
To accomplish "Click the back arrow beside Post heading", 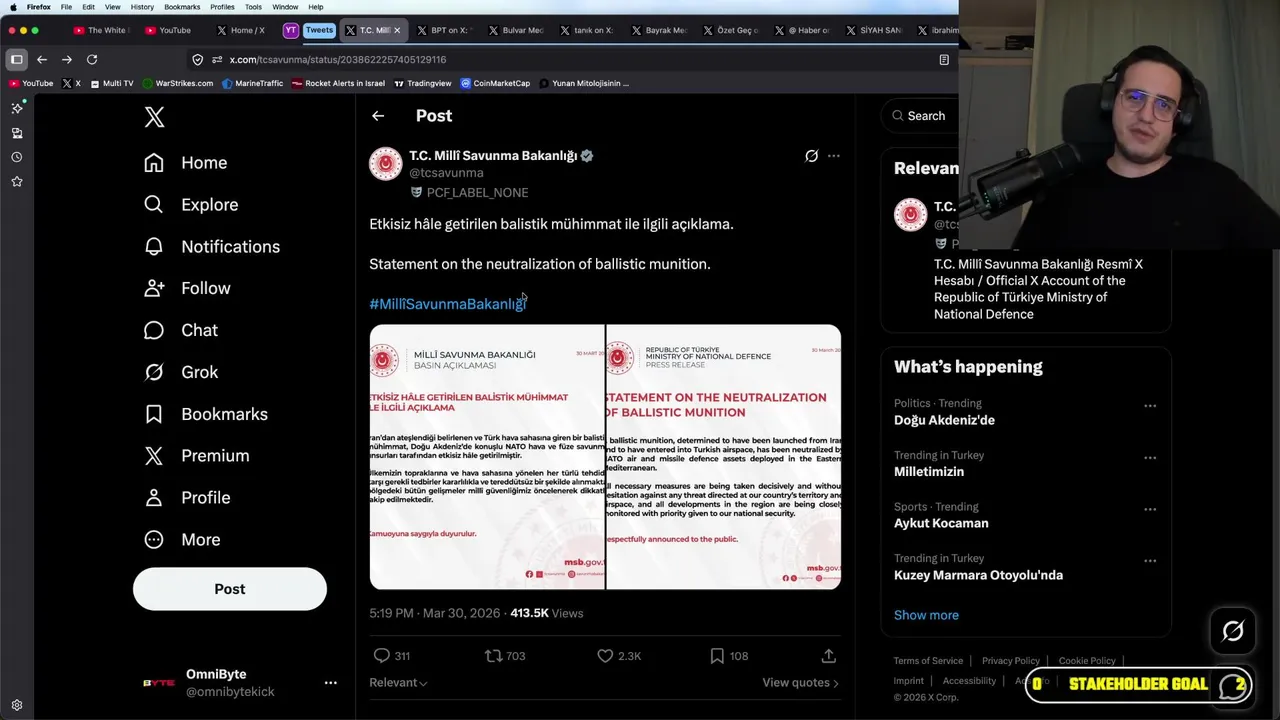I will coord(378,116).
